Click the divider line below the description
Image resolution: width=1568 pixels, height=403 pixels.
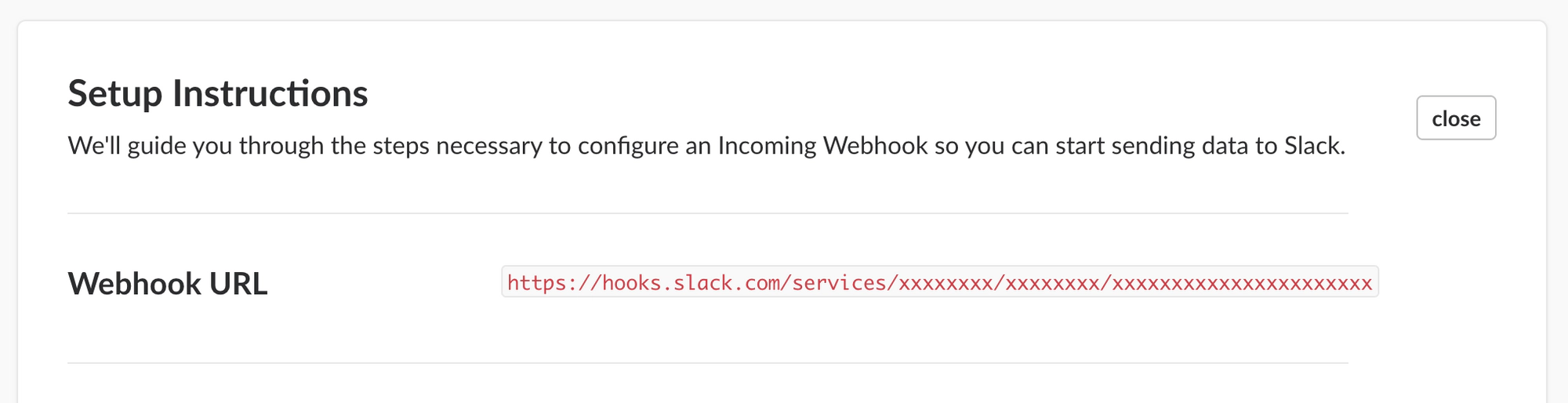[707, 213]
